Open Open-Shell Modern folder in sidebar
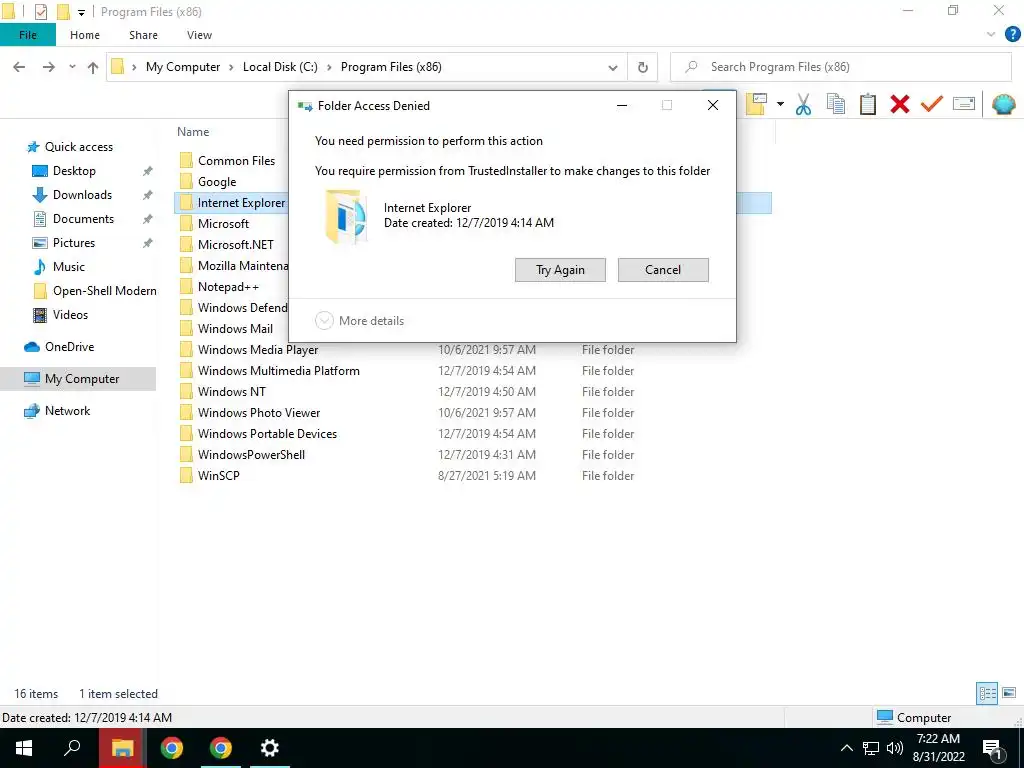The height and width of the screenshot is (768, 1024). pos(104,291)
